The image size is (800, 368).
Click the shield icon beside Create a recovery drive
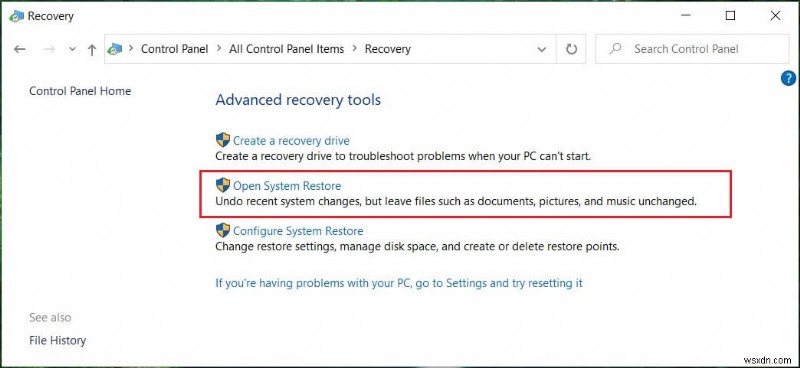click(x=223, y=140)
